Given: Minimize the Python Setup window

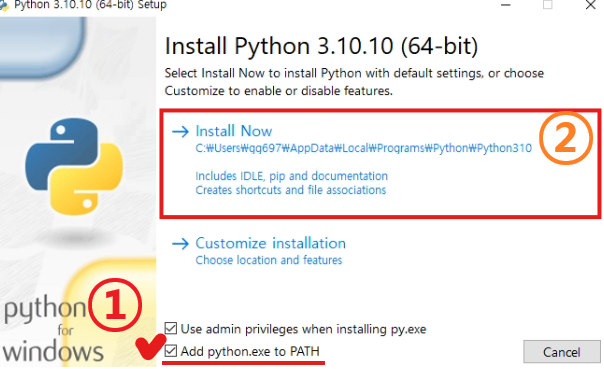Looking at the screenshot, I should 505,5.
